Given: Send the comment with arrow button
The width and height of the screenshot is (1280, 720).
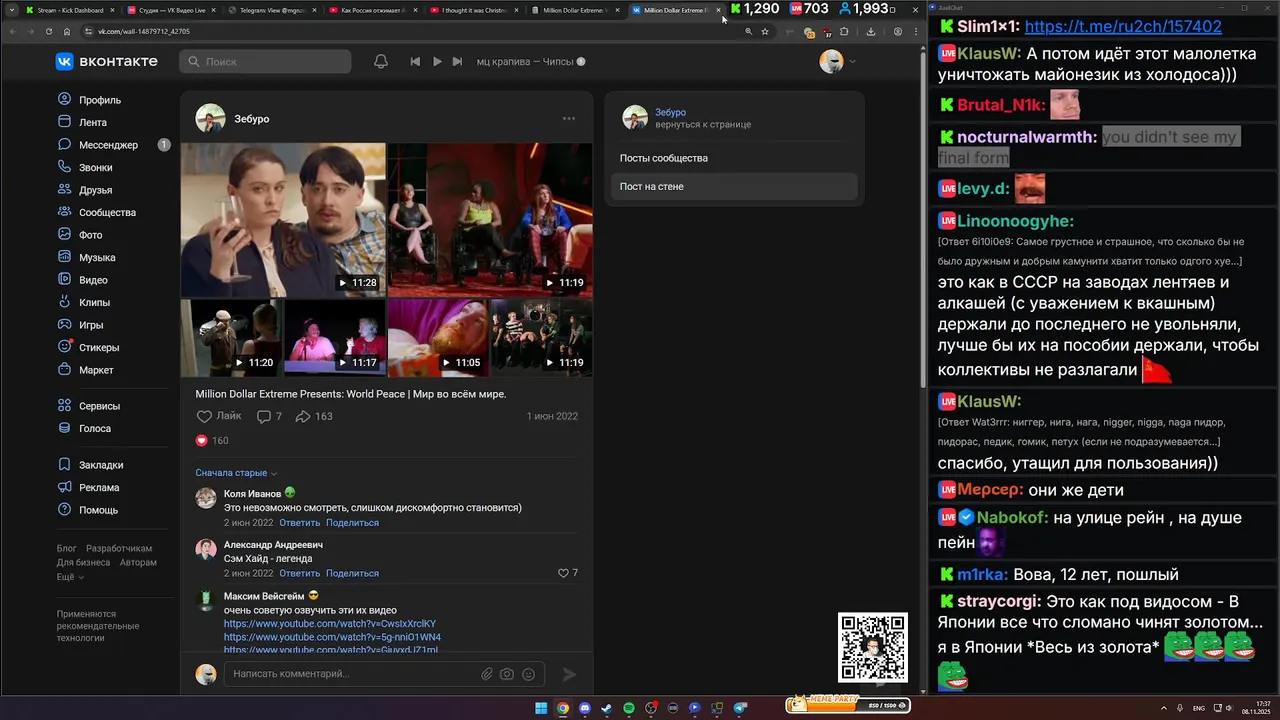Looking at the screenshot, I should [x=569, y=674].
